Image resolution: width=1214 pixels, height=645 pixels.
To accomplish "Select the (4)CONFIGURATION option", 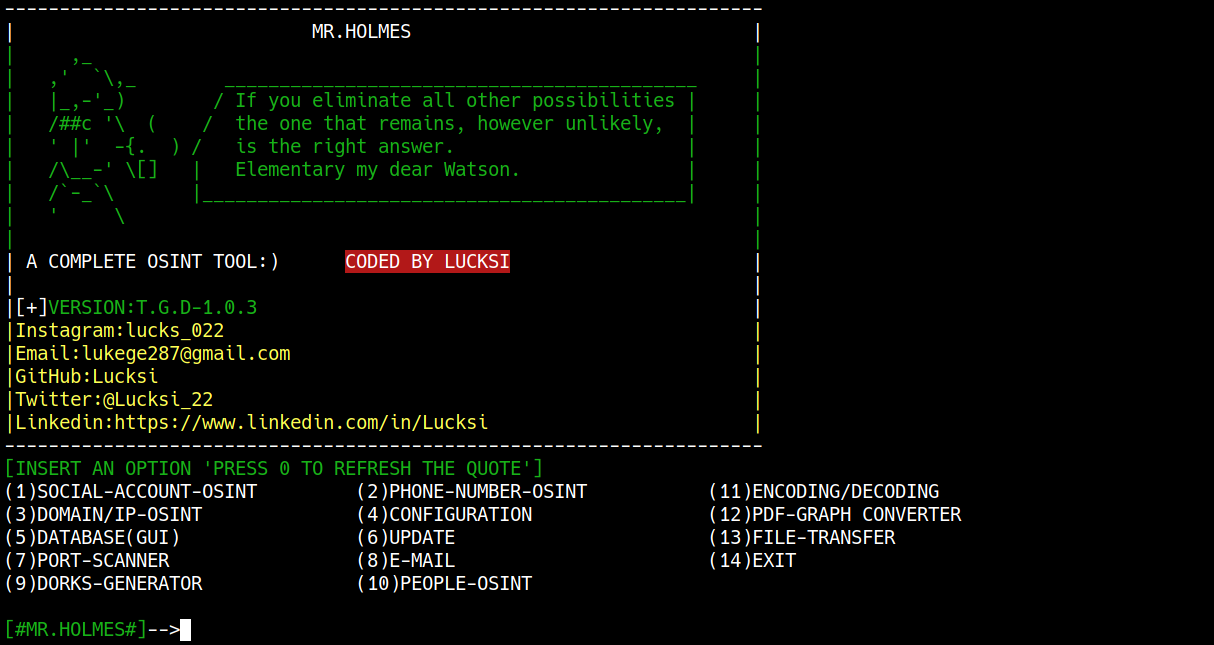I will [x=445, y=514].
